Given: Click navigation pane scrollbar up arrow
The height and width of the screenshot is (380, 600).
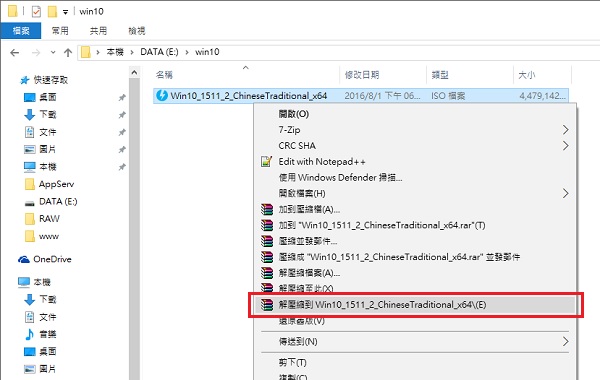Looking at the screenshot, I should click(x=134, y=72).
